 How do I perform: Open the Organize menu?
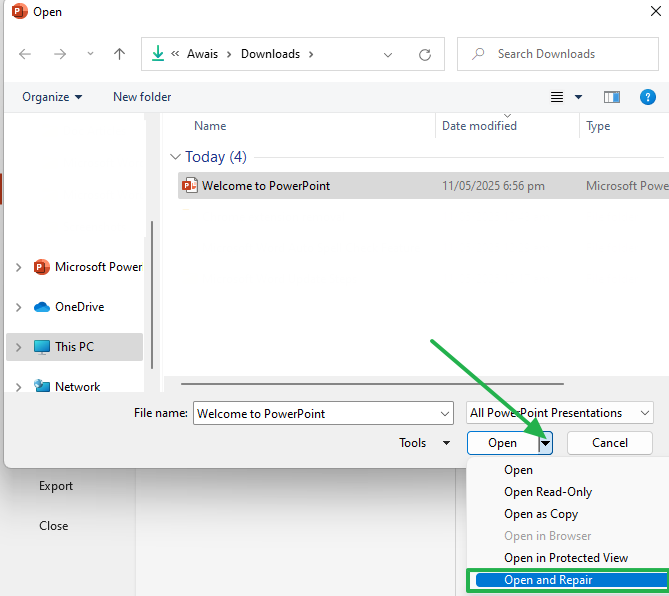52,97
